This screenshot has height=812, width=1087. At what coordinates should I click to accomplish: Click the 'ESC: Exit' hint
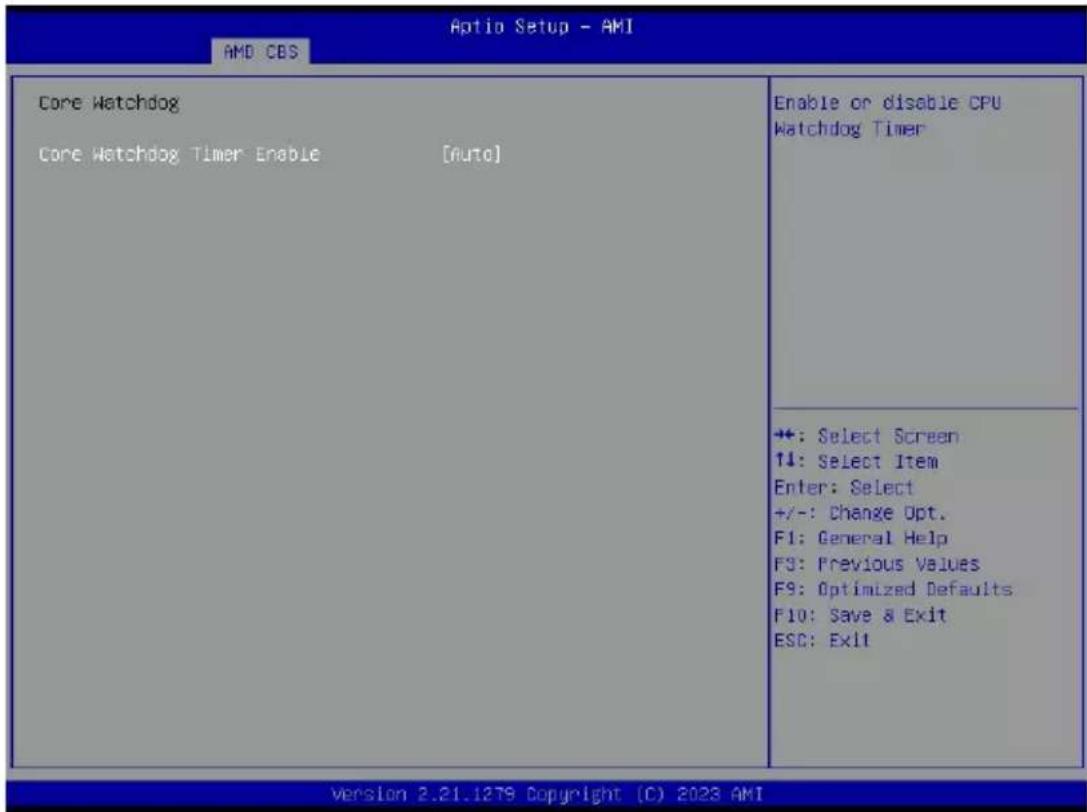[x=822, y=640]
